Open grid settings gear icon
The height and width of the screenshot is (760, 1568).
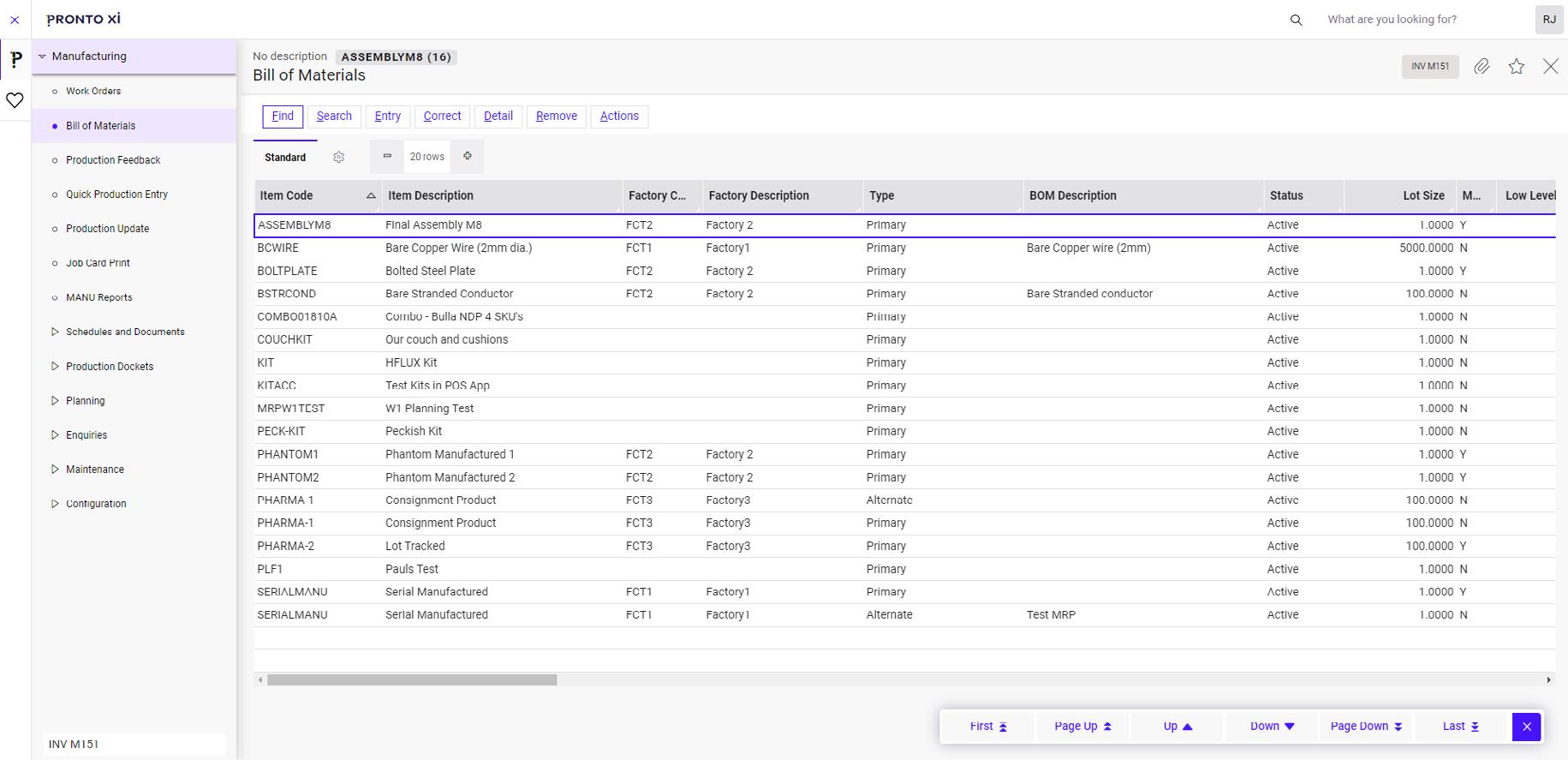point(339,157)
